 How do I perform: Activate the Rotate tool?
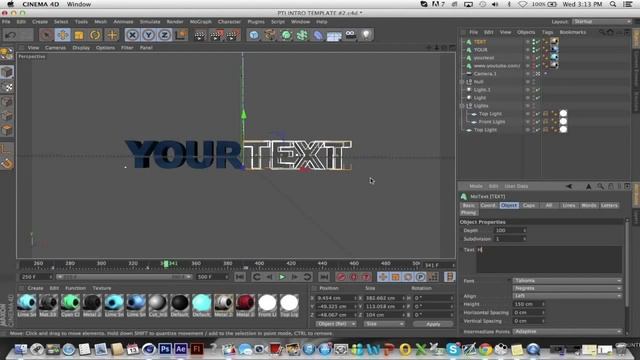95,35
